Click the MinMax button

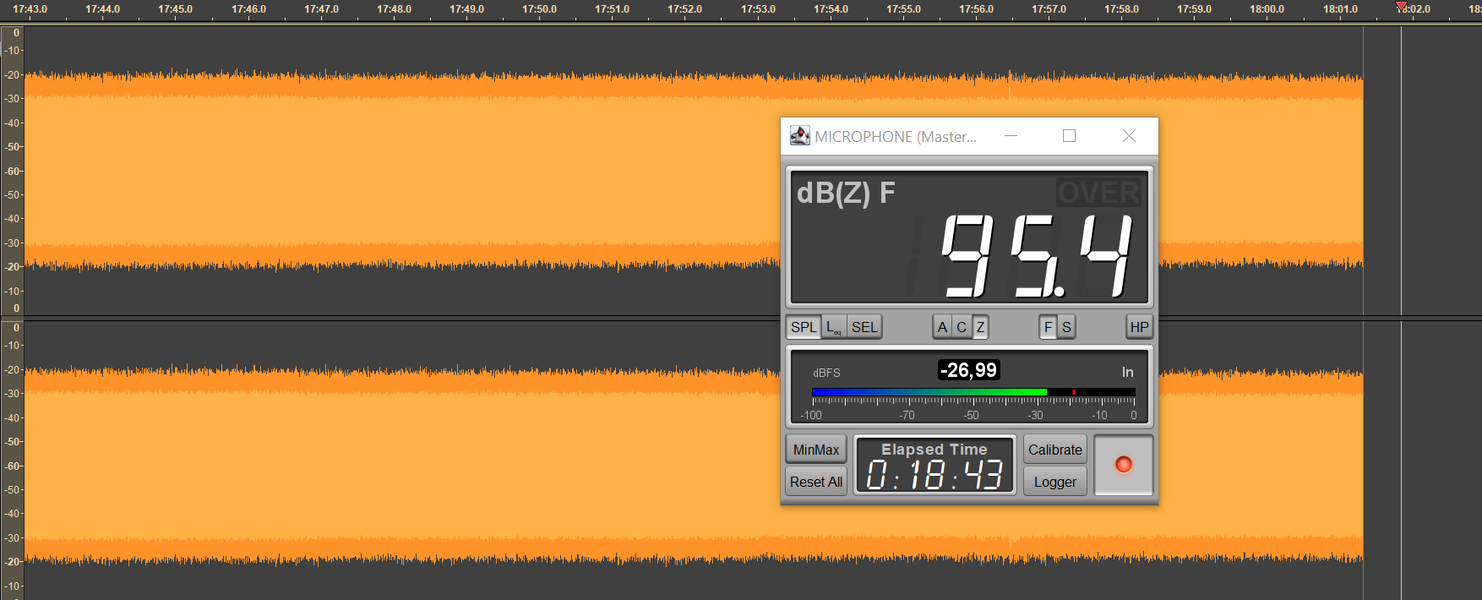pos(816,450)
